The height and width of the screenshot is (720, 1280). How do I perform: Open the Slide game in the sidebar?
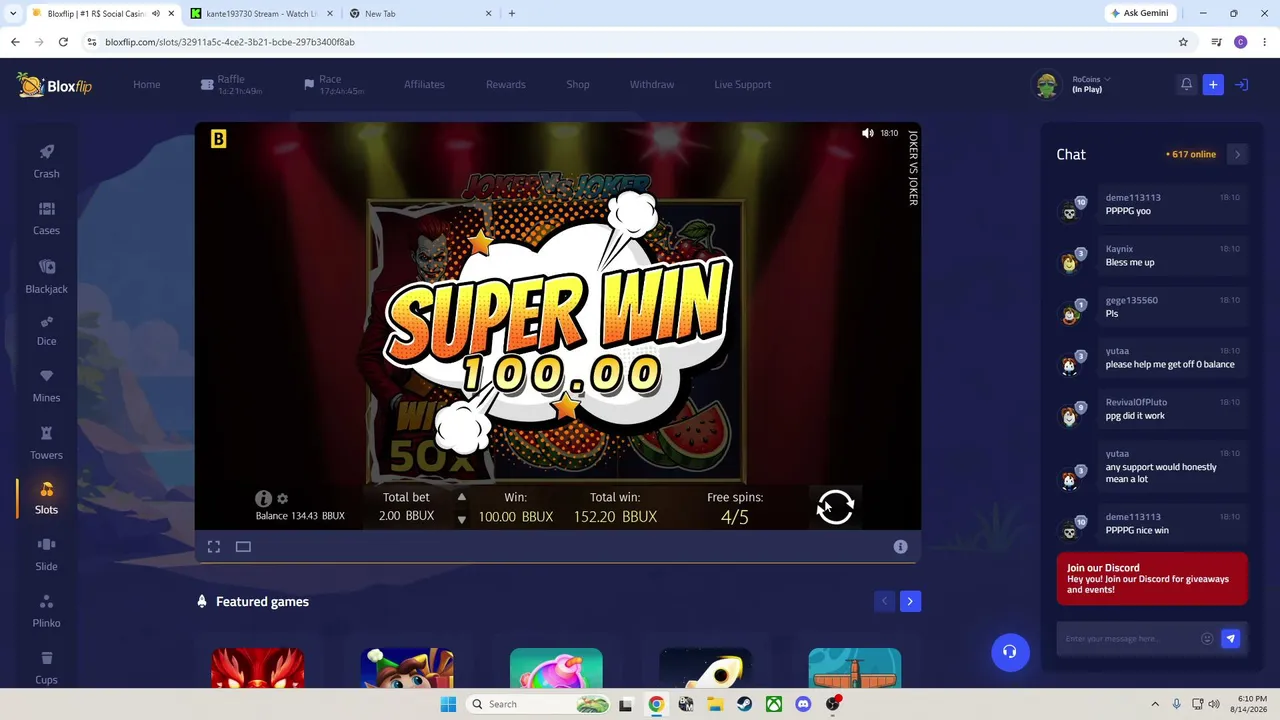click(x=46, y=554)
